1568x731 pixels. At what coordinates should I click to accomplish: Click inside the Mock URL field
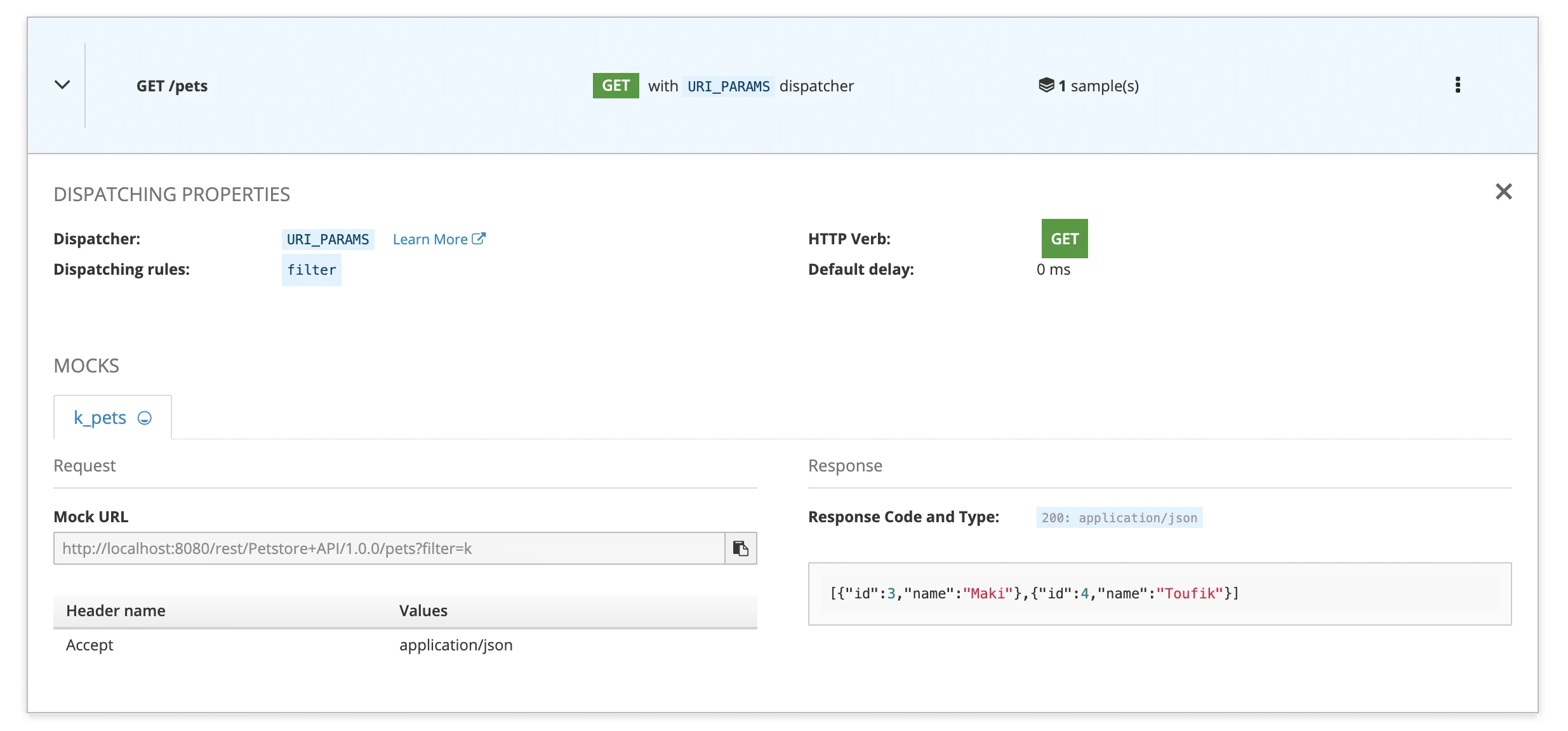(389, 548)
